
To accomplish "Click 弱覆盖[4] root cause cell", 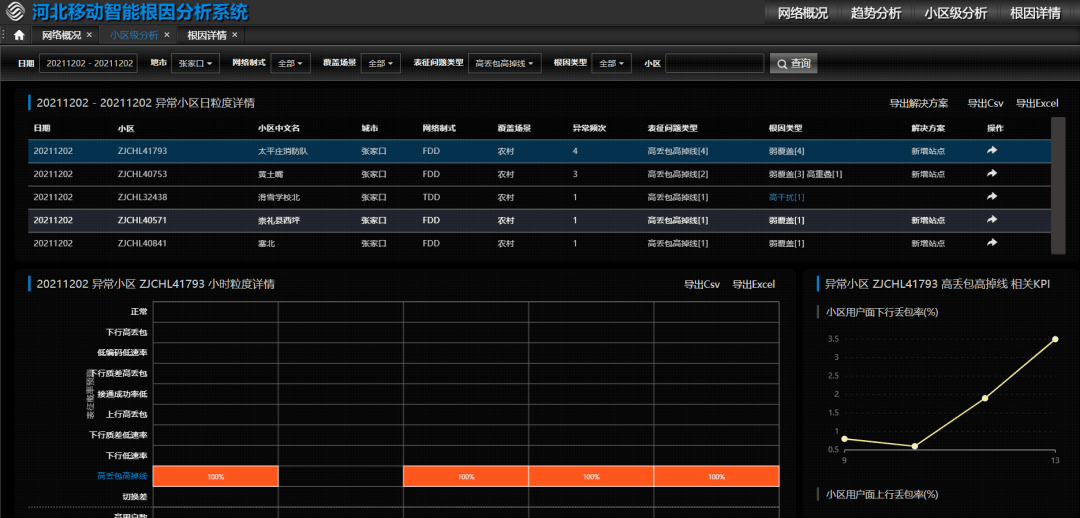I will (787, 151).
